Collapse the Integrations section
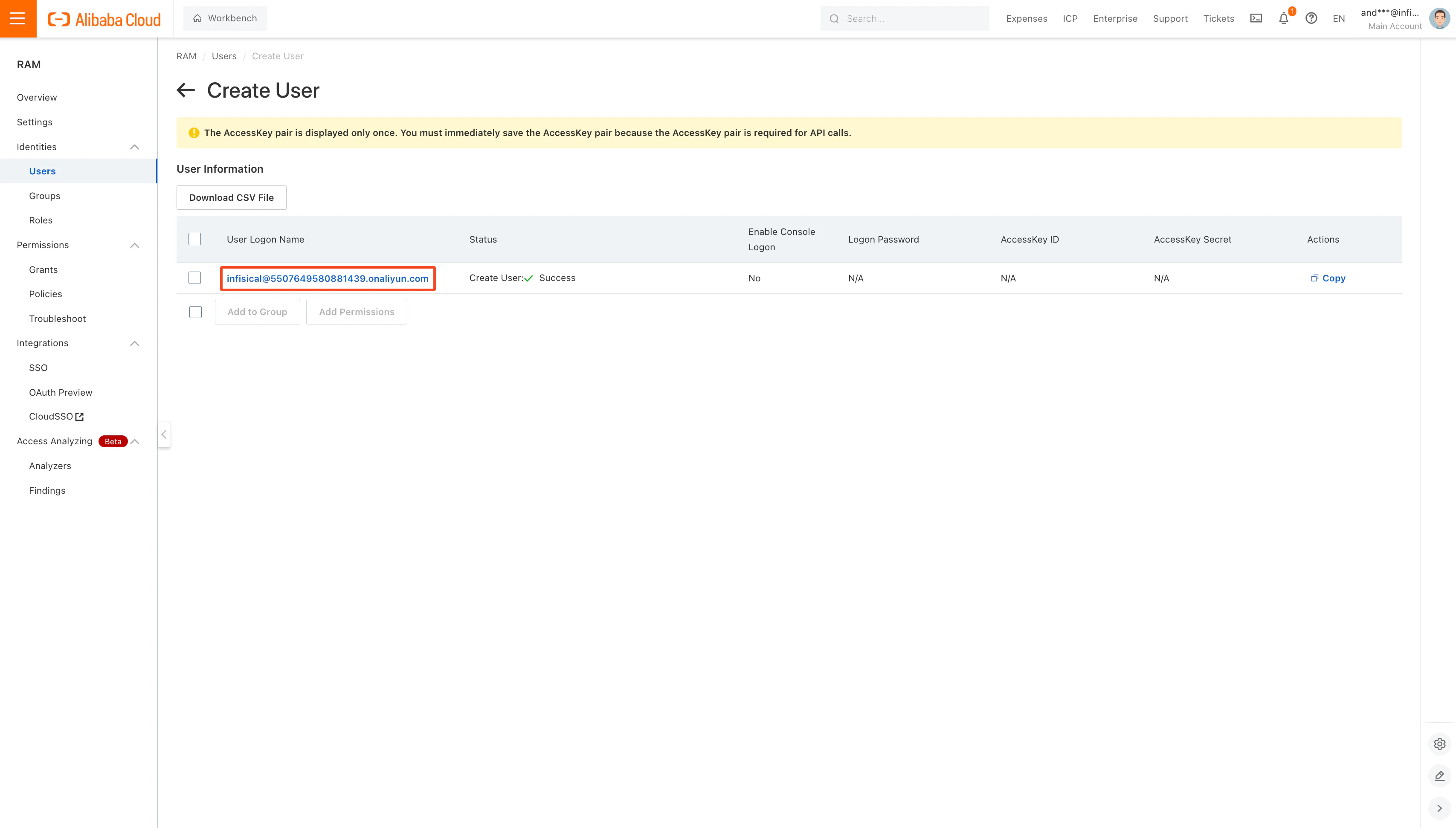 tap(135, 344)
